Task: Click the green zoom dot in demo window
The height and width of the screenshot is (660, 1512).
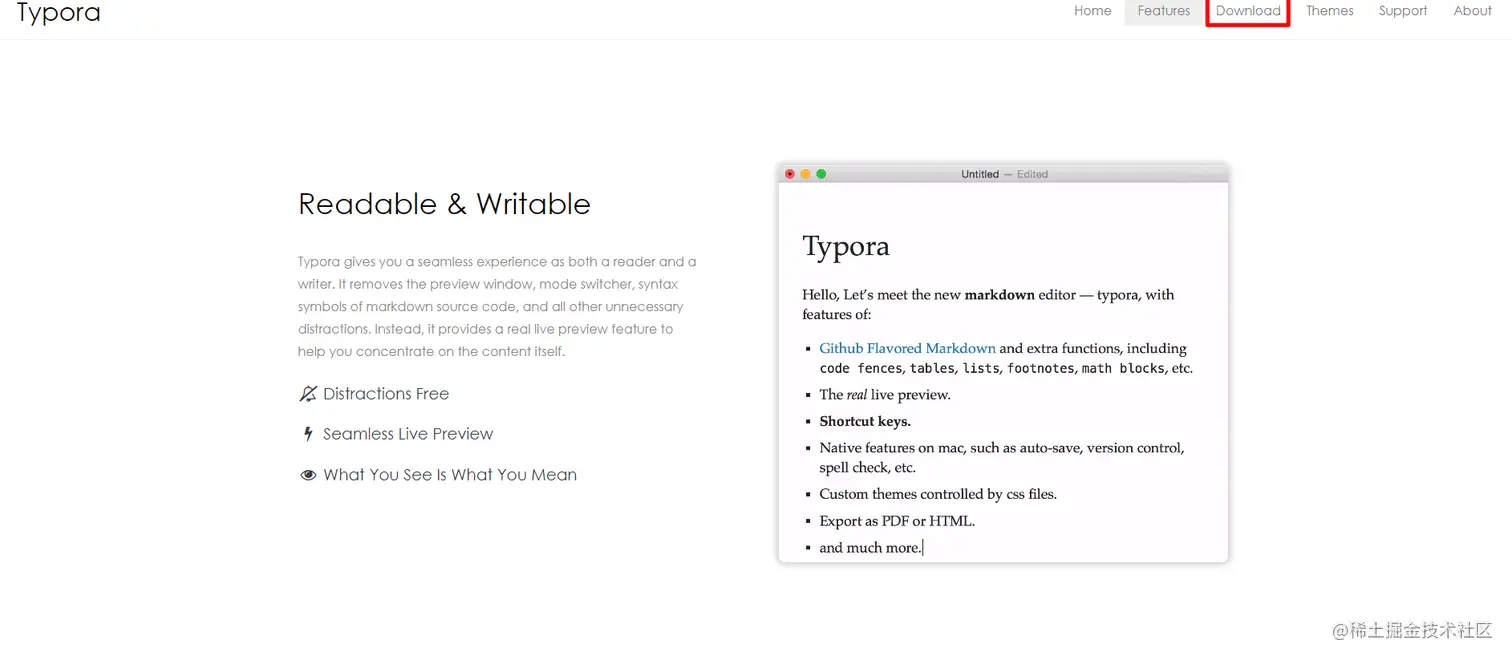Action: pos(821,174)
